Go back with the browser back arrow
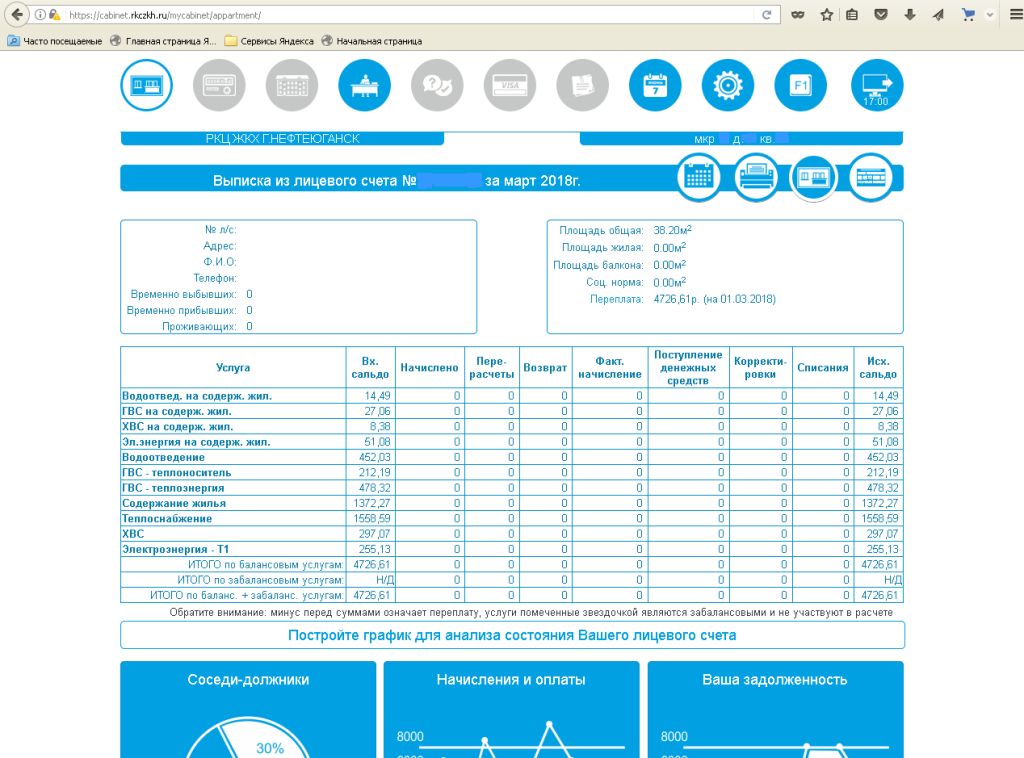The image size is (1024, 758). point(17,14)
